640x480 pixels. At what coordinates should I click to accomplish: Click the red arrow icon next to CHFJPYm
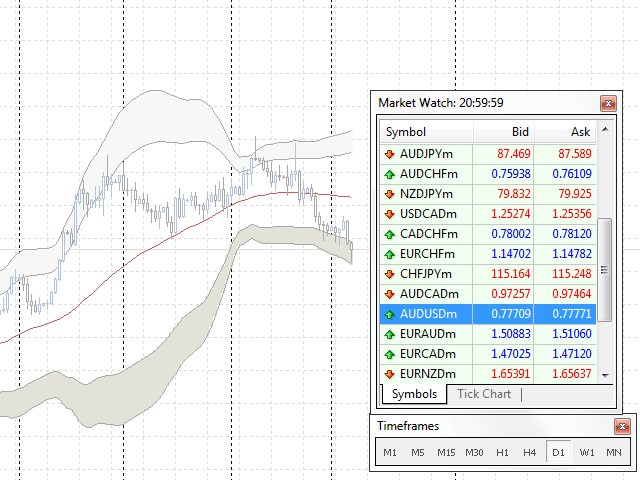[x=390, y=274]
